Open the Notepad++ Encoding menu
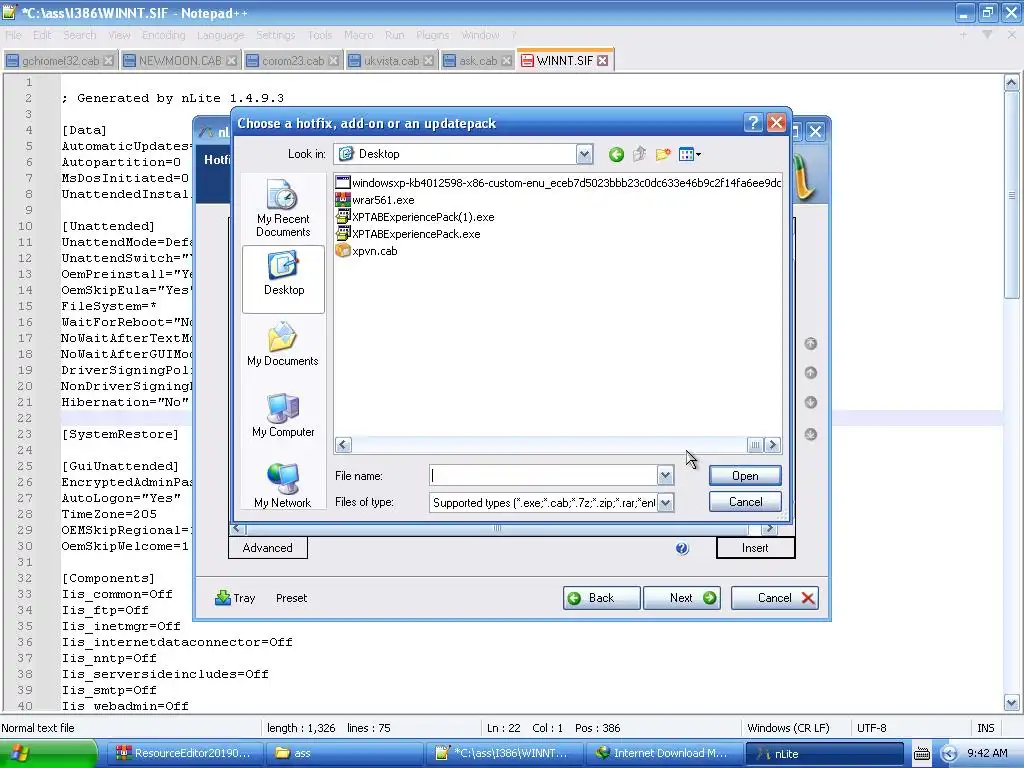1024x768 pixels. point(163,35)
